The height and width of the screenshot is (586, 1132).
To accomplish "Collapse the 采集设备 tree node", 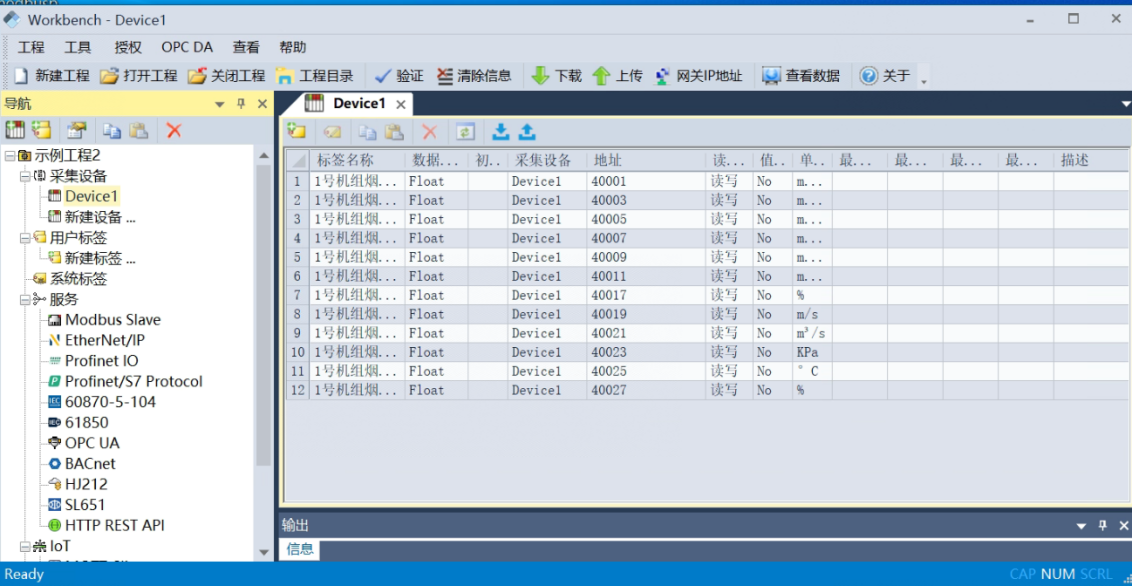I will (x=24, y=175).
